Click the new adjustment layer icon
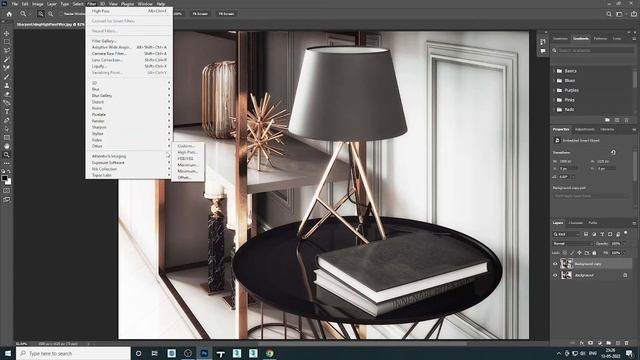 click(600, 343)
